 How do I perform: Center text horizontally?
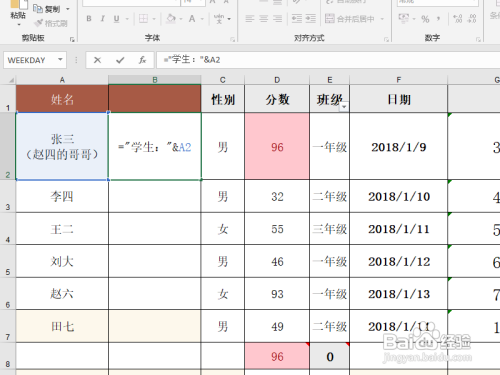[263, 19]
